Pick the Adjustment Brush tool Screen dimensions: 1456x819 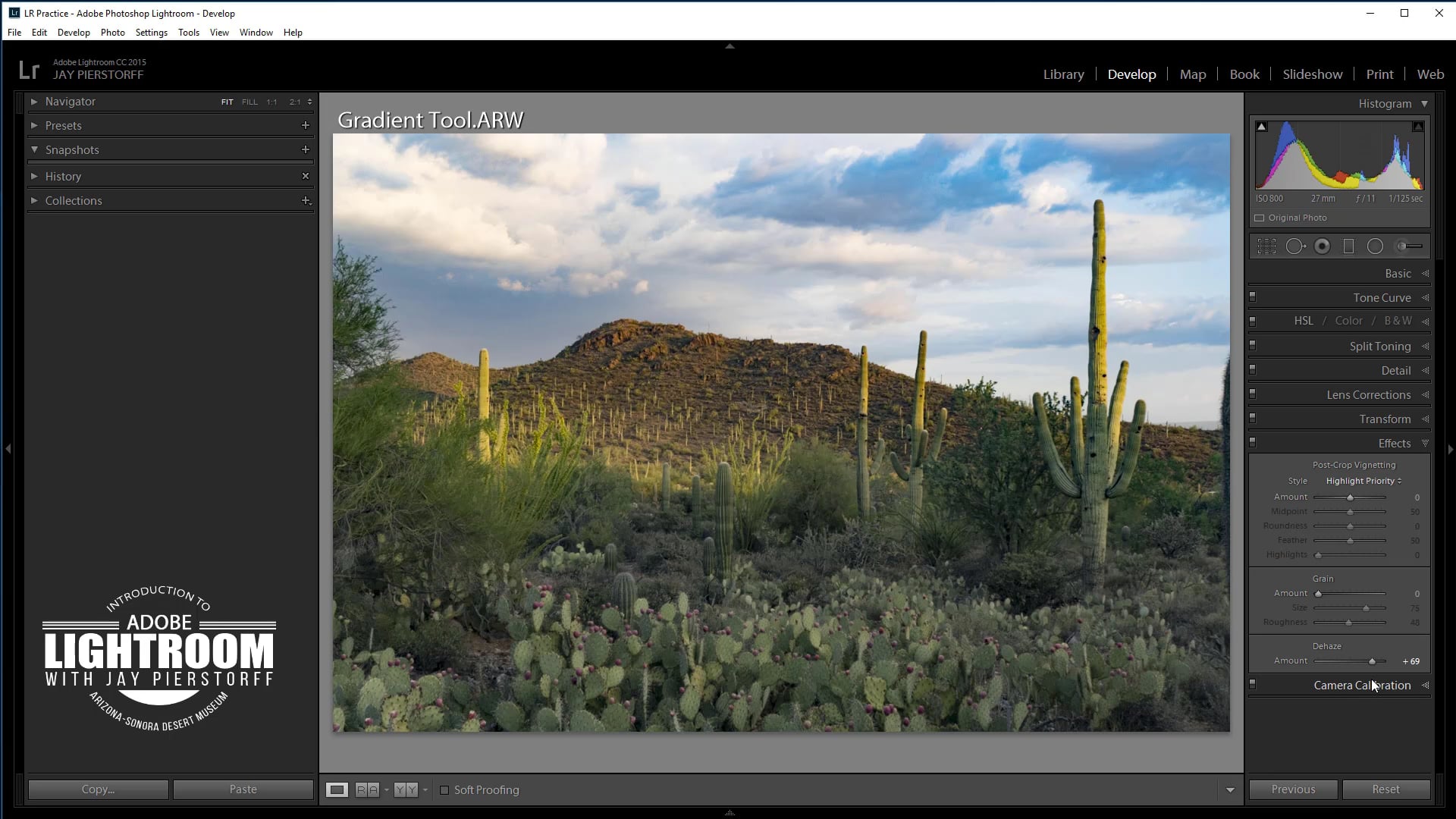(1409, 246)
